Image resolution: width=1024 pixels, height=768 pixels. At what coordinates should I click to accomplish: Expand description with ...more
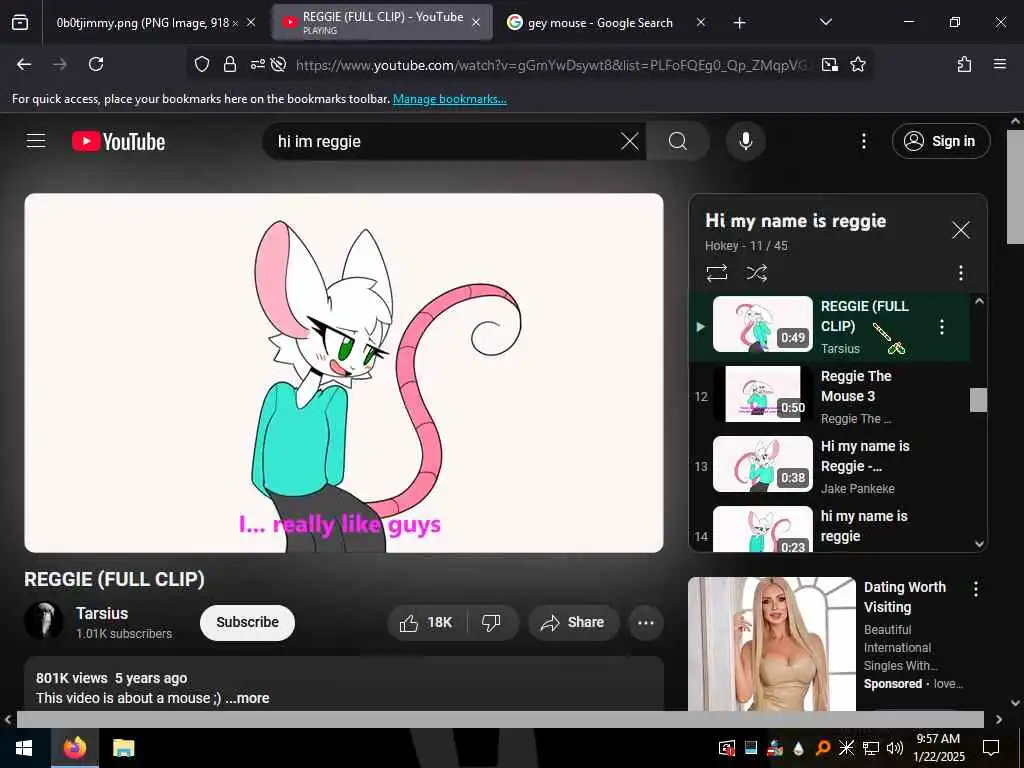tap(247, 697)
